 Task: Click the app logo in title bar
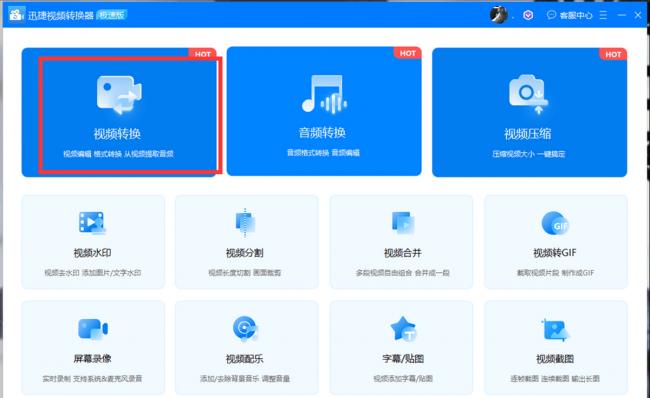click(17, 15)
